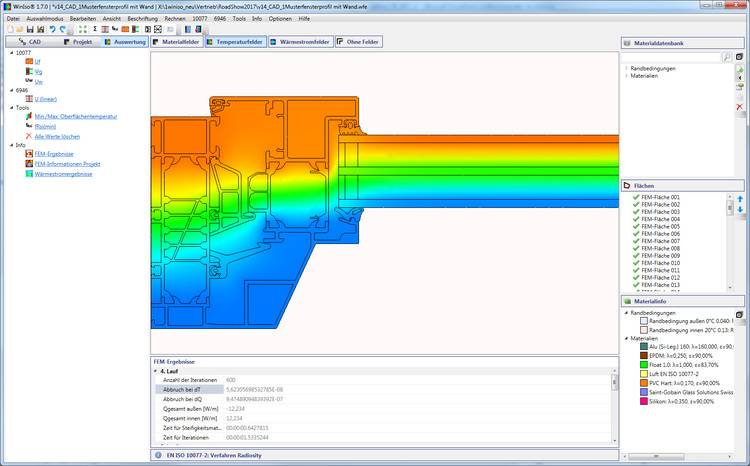Move surface down with blue down arrow
Viewport: 750px width, 466px height.
click(x=740, y=211)
